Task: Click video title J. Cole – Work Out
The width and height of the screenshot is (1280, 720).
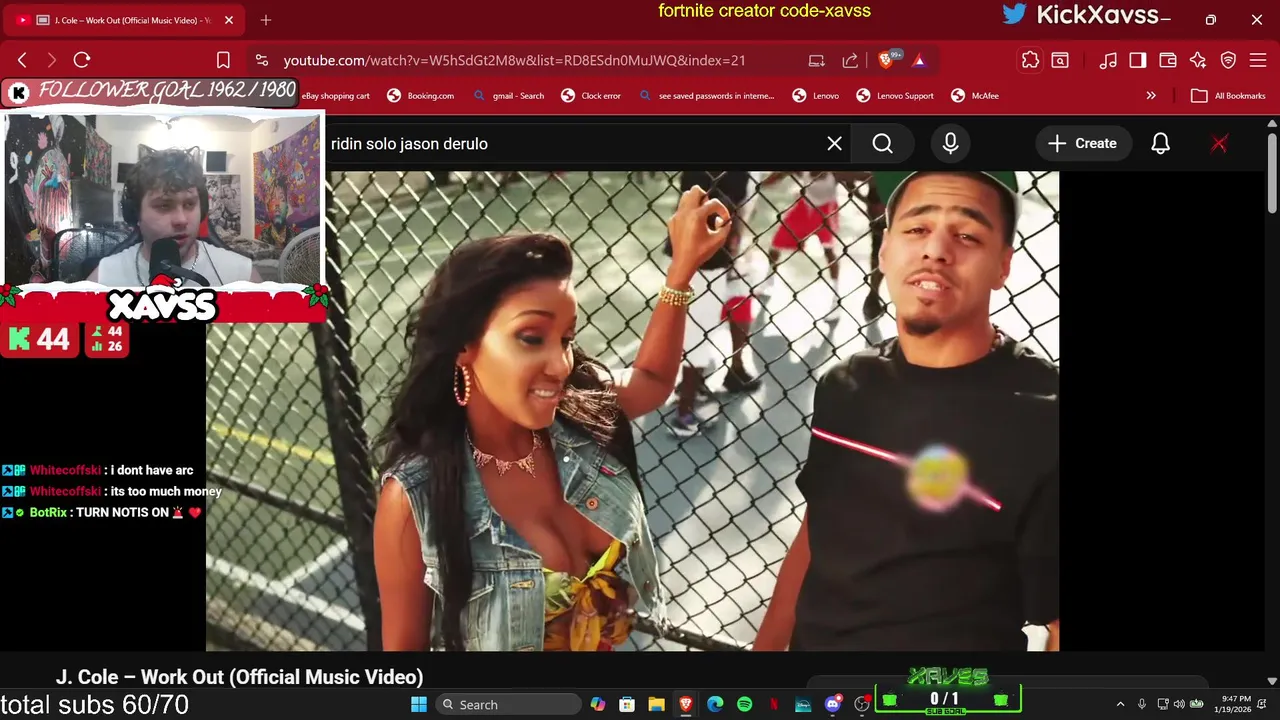Action: [240, 677]
